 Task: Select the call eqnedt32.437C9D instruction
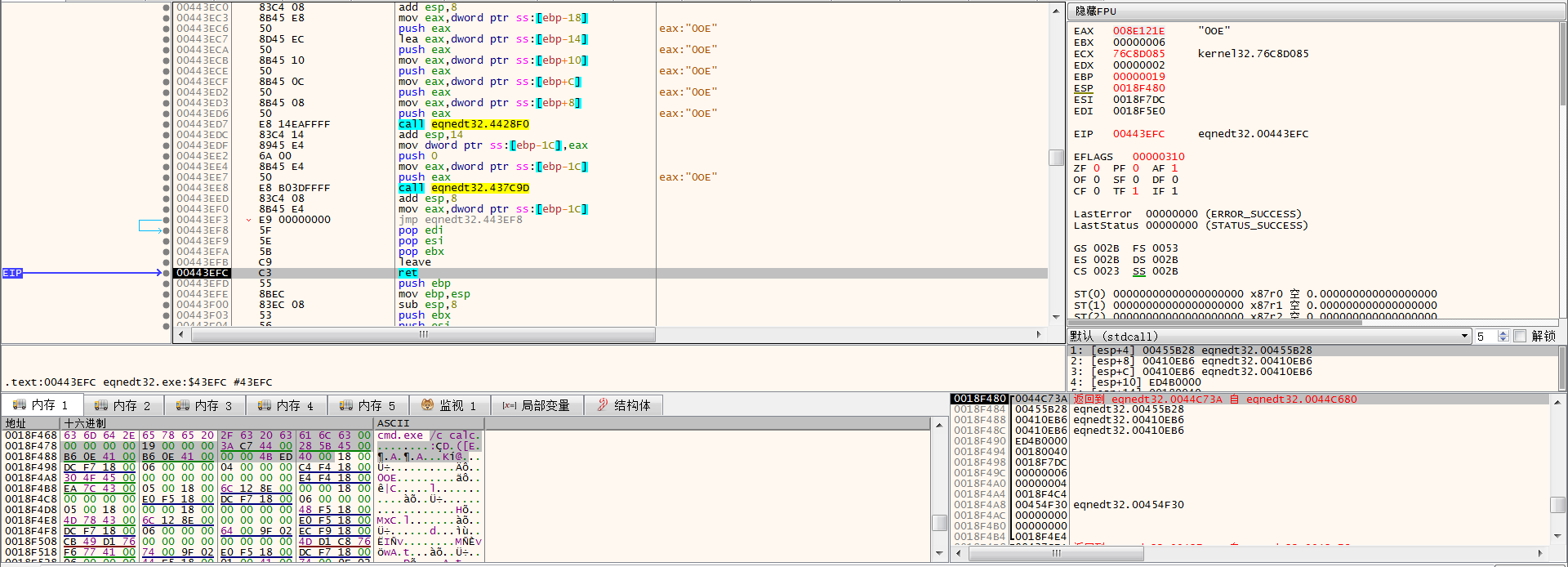point(463,188)
